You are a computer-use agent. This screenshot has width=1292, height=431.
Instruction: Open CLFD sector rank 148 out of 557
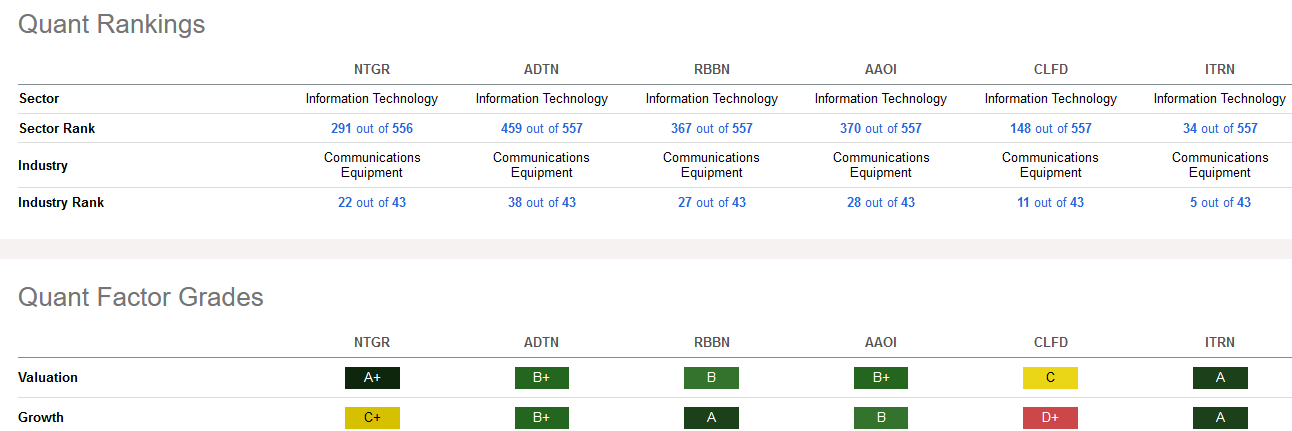1051,128
